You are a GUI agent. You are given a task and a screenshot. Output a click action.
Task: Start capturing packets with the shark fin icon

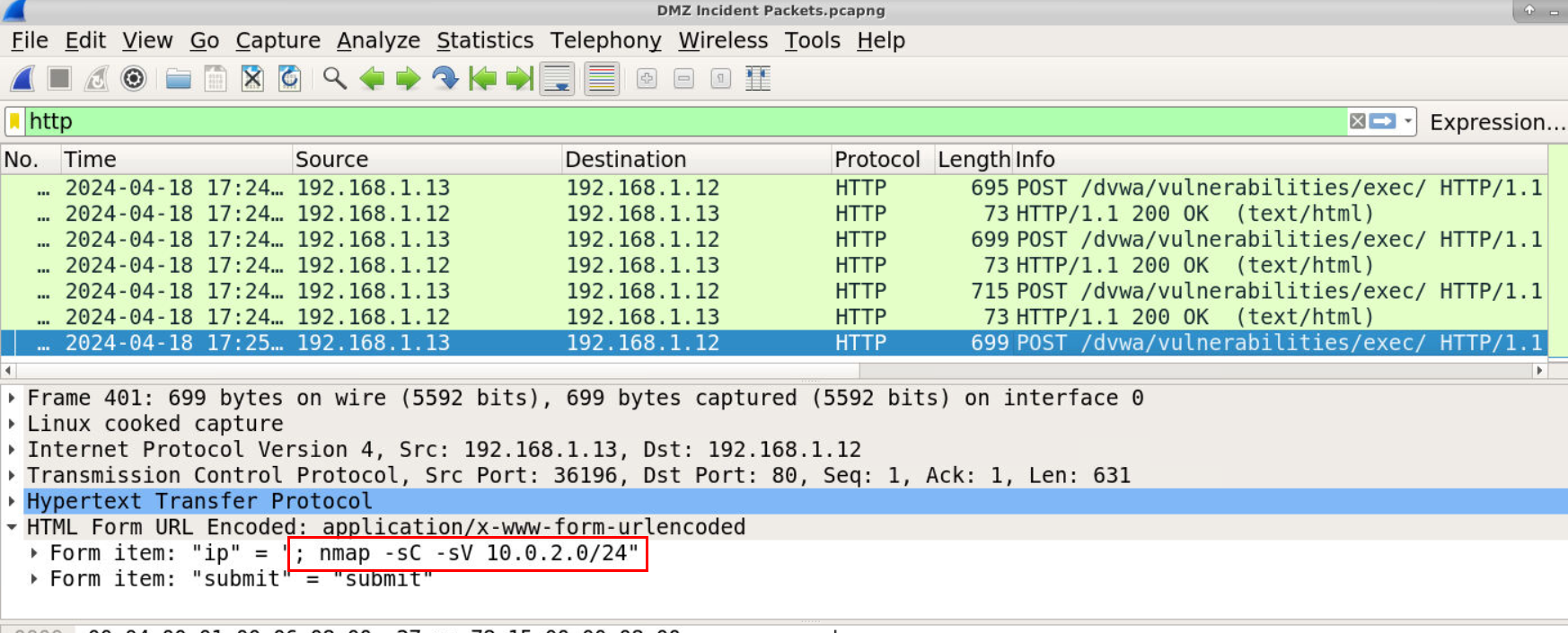(x=23, y=79)
